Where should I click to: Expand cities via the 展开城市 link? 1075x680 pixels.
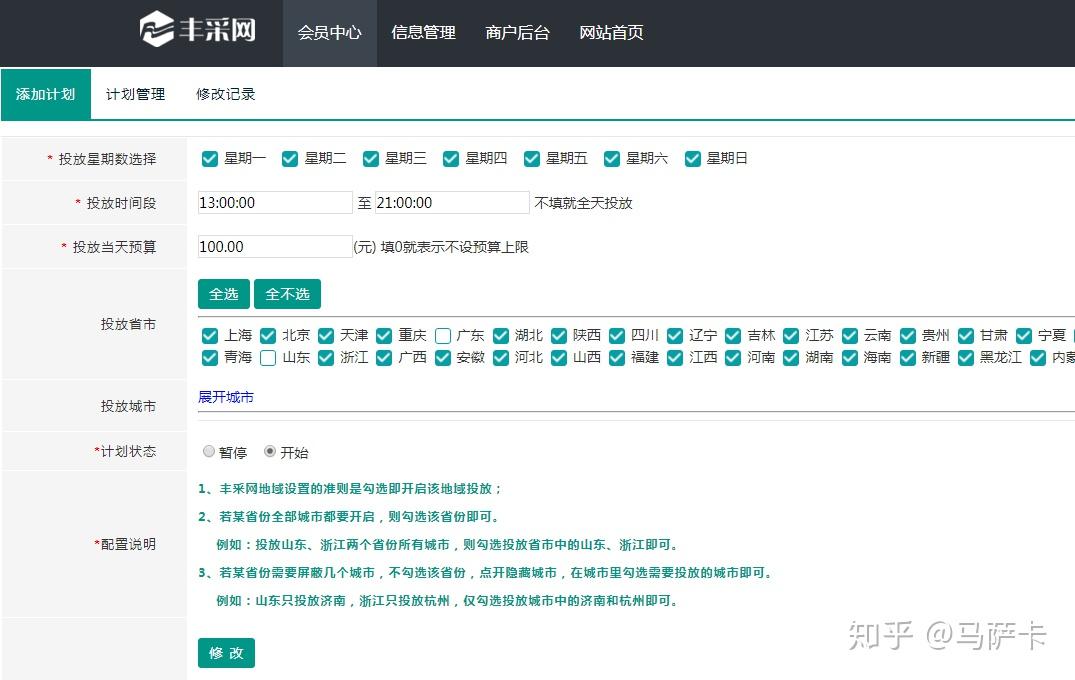tap(225, 396)
